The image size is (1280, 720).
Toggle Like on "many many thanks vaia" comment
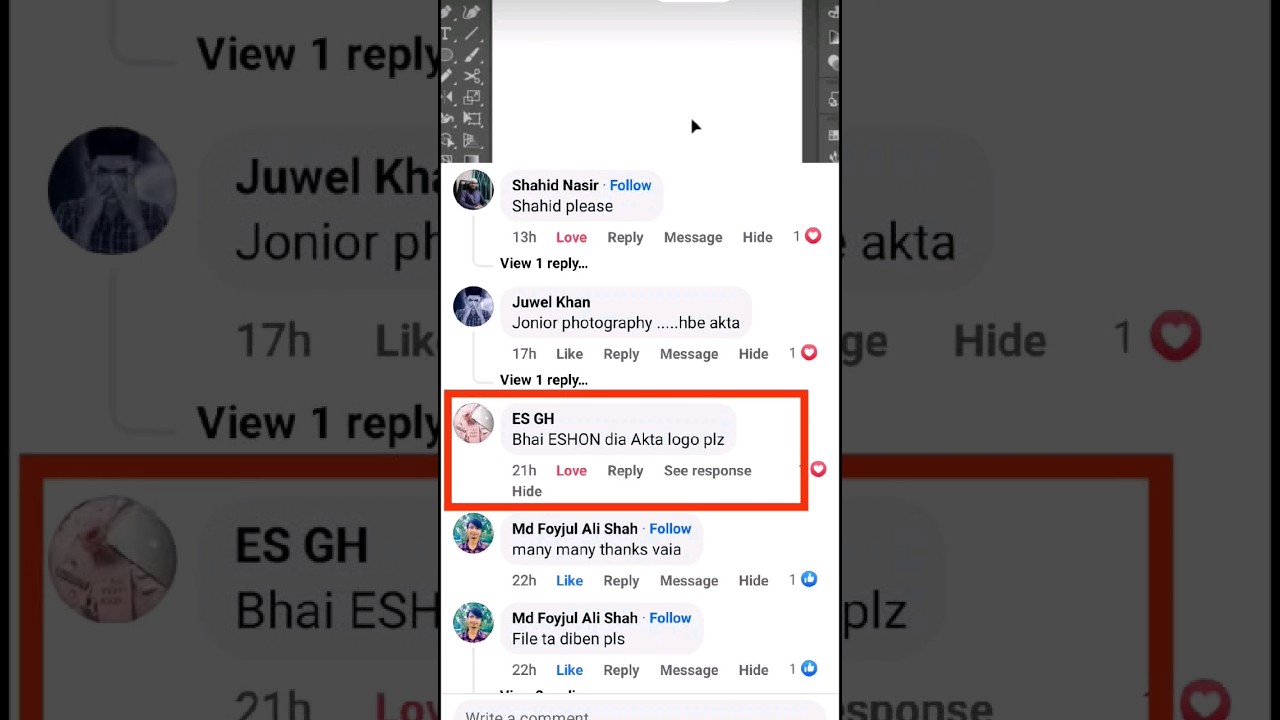tap(569, 581)
